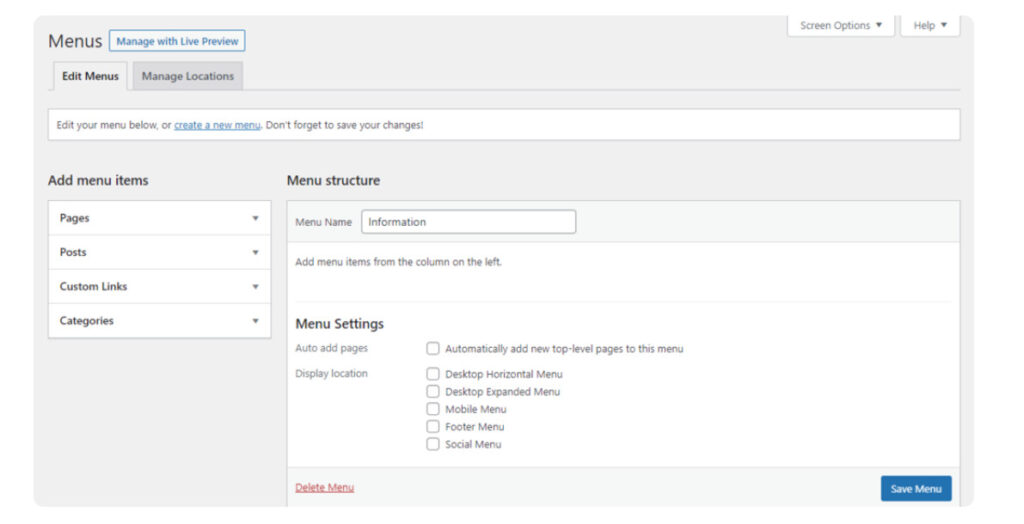Open the Screen Options dropdown

841,26
